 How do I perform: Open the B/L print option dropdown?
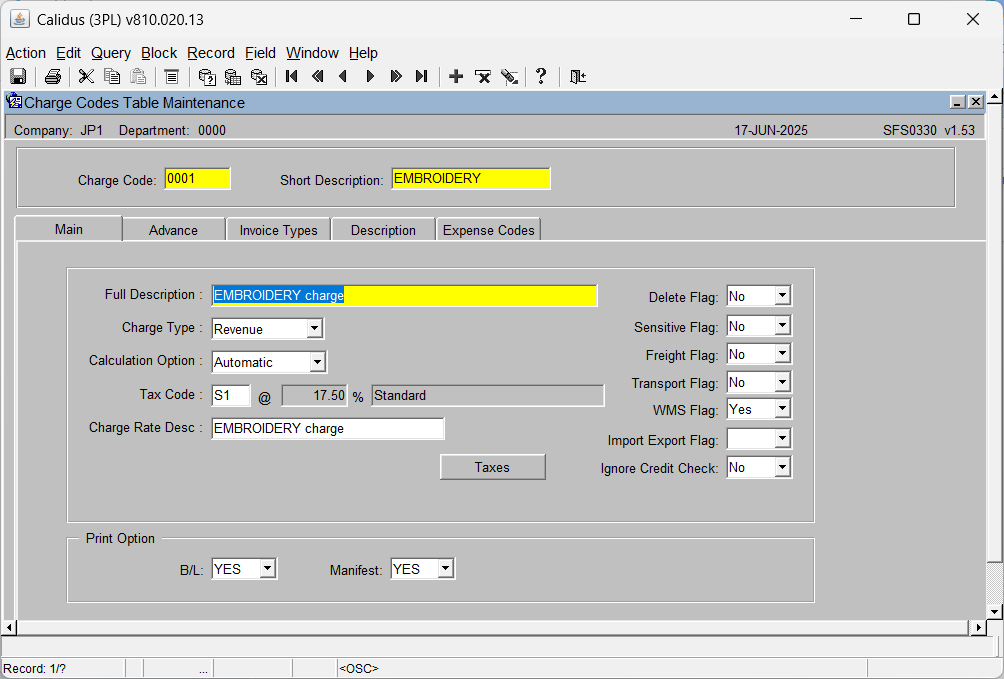[x=268, y=569]
